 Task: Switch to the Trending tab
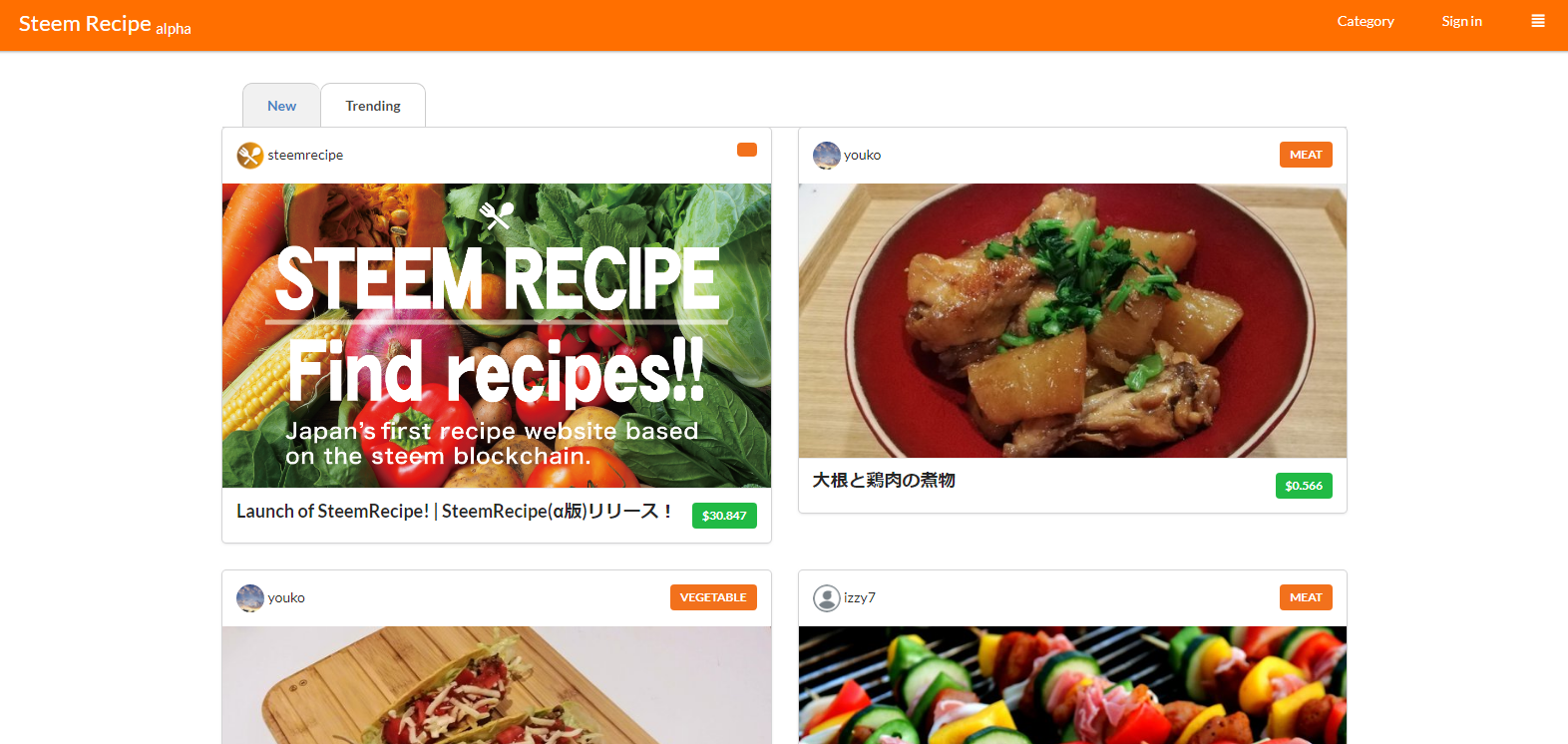(x=373, y=106)
